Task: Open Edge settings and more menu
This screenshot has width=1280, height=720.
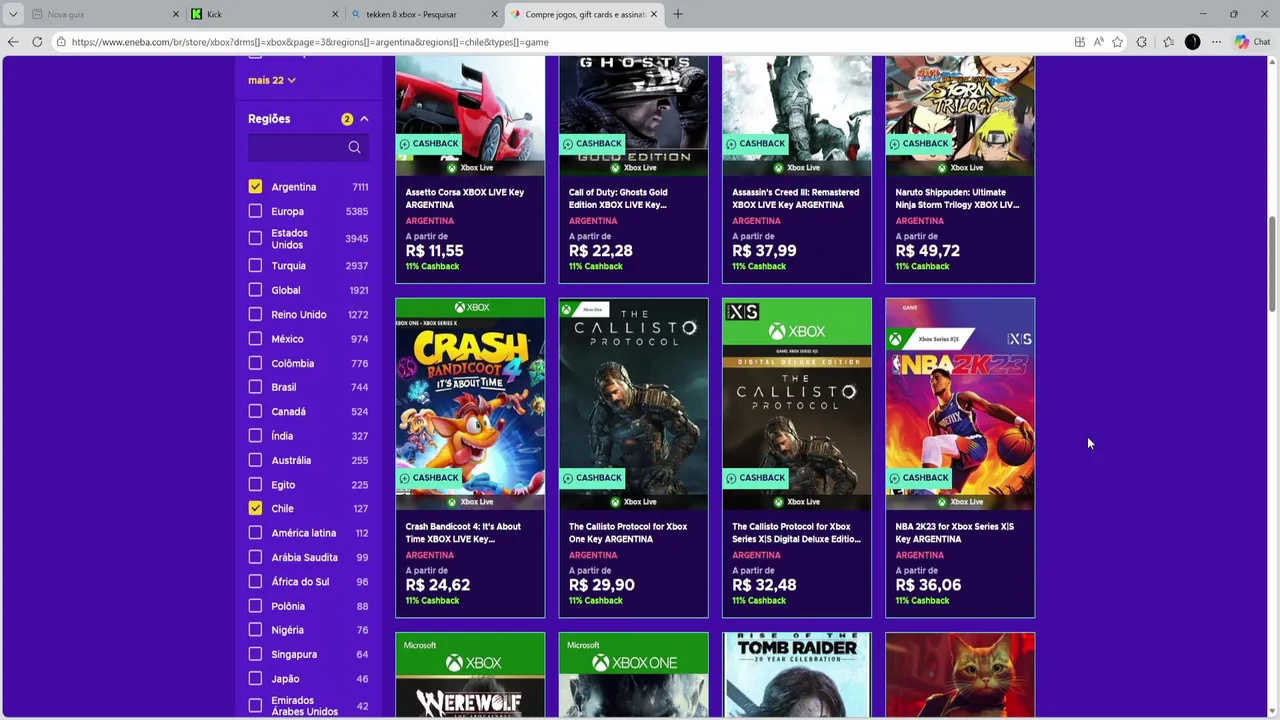Action: click(1216, 42)
